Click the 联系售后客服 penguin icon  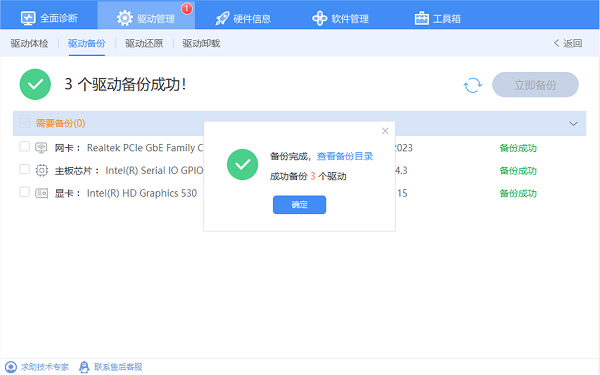pyautogui.click(x=84, y=367)
